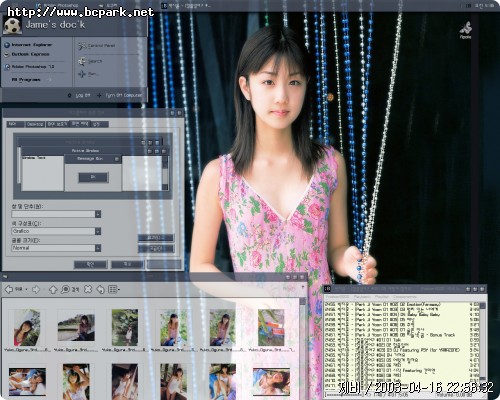Open the font size dropdown showing Normal

pyautogui.click(x=98, y=248)
